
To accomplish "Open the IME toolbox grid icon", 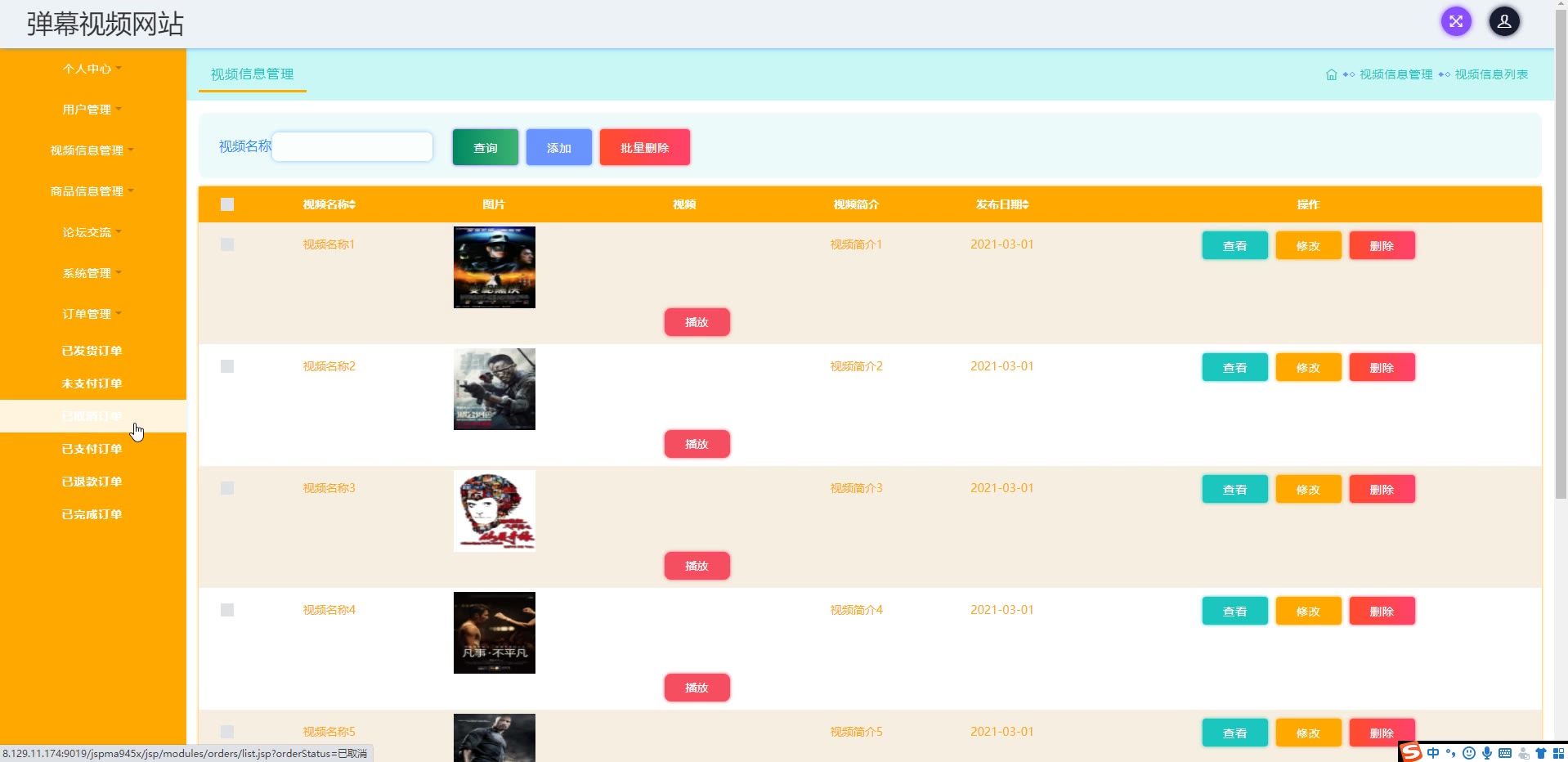I will click(1558, 753).
